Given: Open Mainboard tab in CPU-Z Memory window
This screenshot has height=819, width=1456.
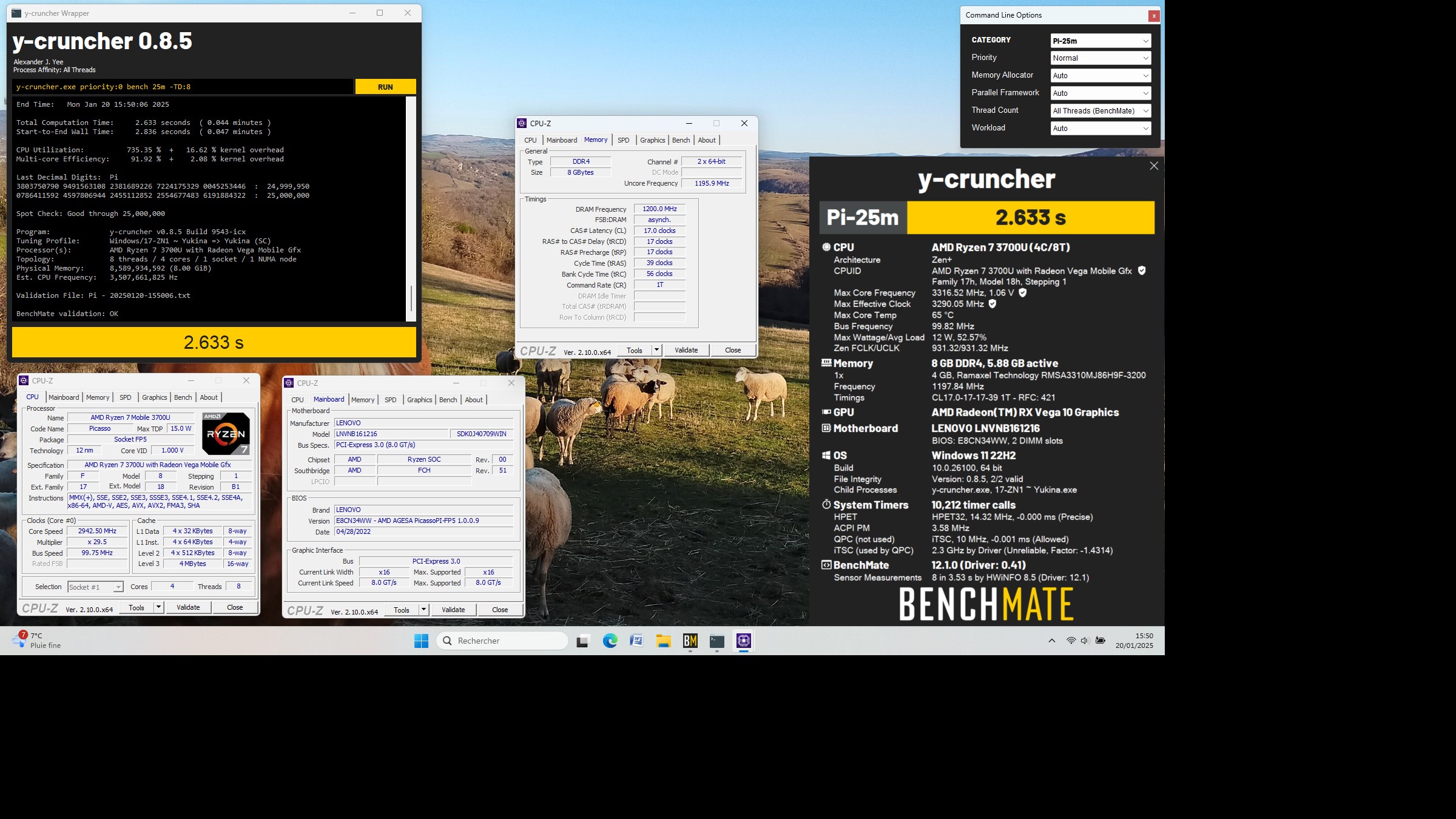Looking at the screenshot, I should [562, 140].
